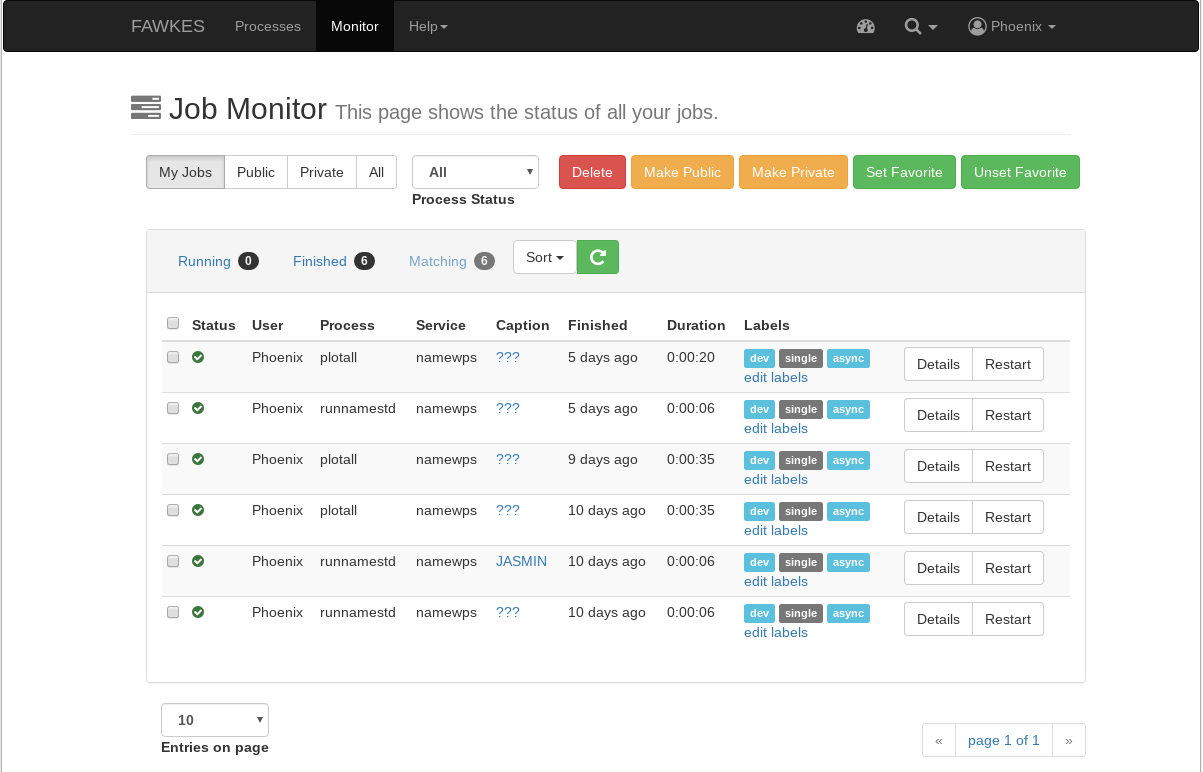Open the dashboard gauge icon in navbar
The image size is (1203, 772).
pyautogui.click(x=866, y=27)
